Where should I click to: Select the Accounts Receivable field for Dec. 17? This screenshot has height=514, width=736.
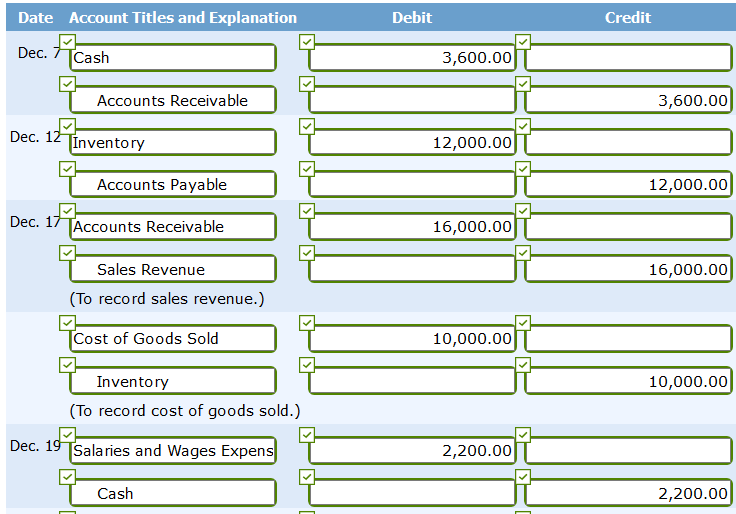tap(173, 227)
